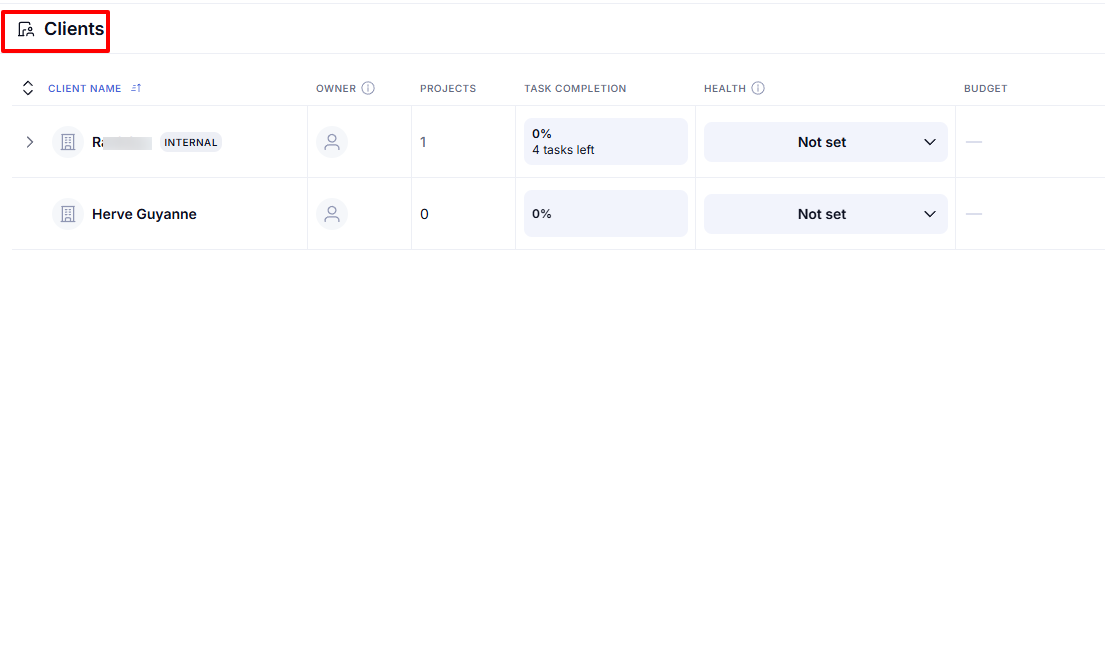Click the owner avatar icon in the top row
This screenshot has width=1105, height=668.
click(x=332, y=142)
